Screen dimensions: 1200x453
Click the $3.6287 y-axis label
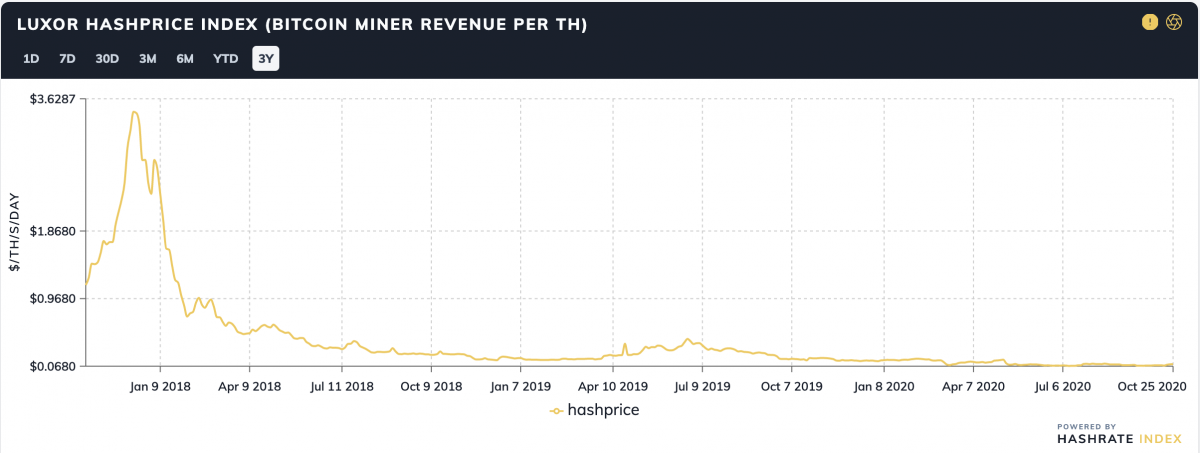[53, 100]
